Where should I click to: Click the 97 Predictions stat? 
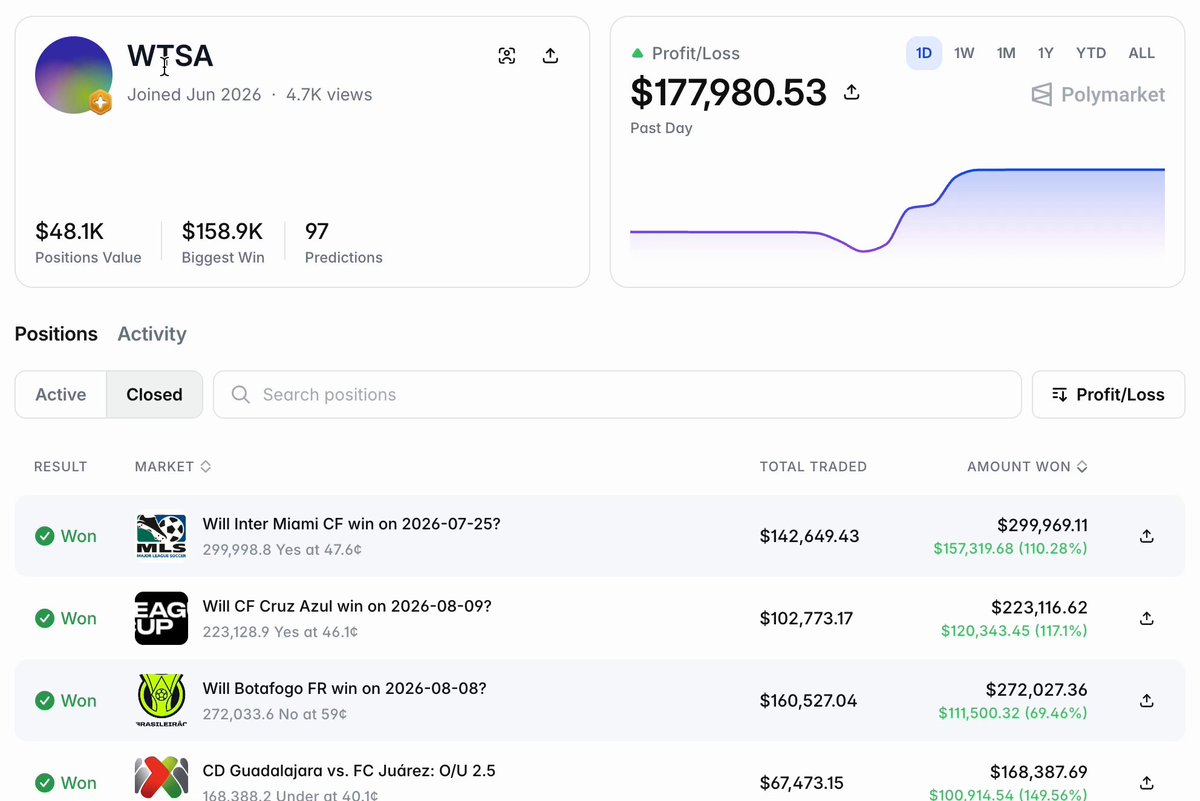tap(344, 243)
